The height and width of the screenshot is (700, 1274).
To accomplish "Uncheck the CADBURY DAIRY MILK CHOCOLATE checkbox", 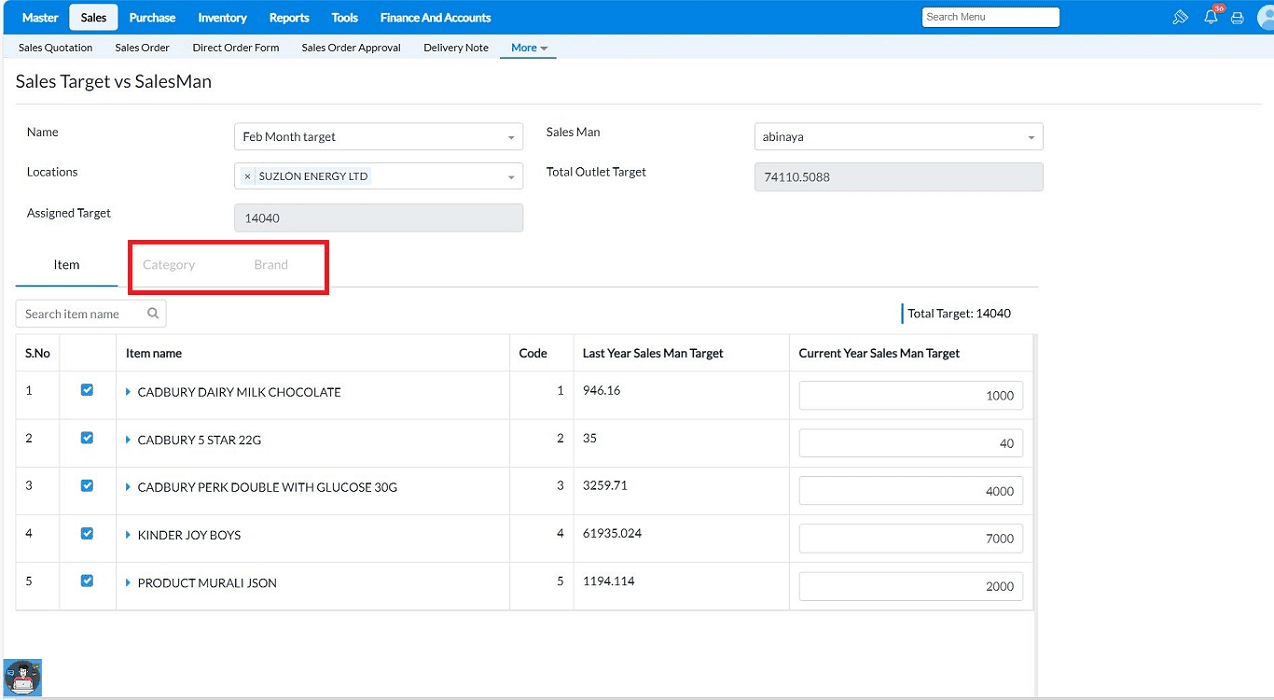I will click(87, 390).
